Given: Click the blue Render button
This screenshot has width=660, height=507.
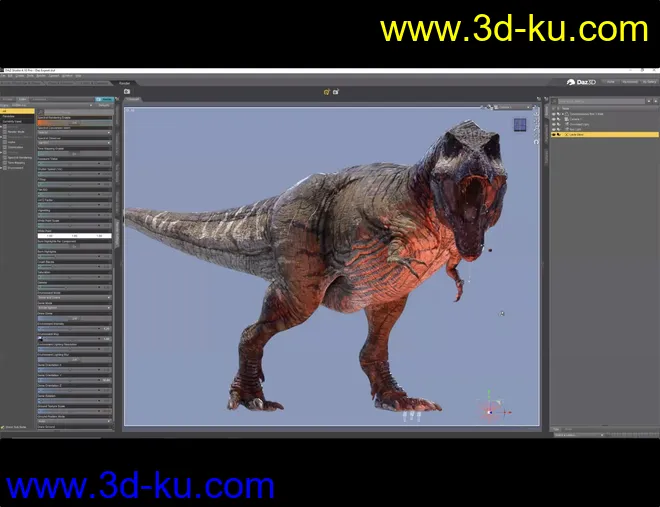Looking at the screenshot, I should 105,100.
